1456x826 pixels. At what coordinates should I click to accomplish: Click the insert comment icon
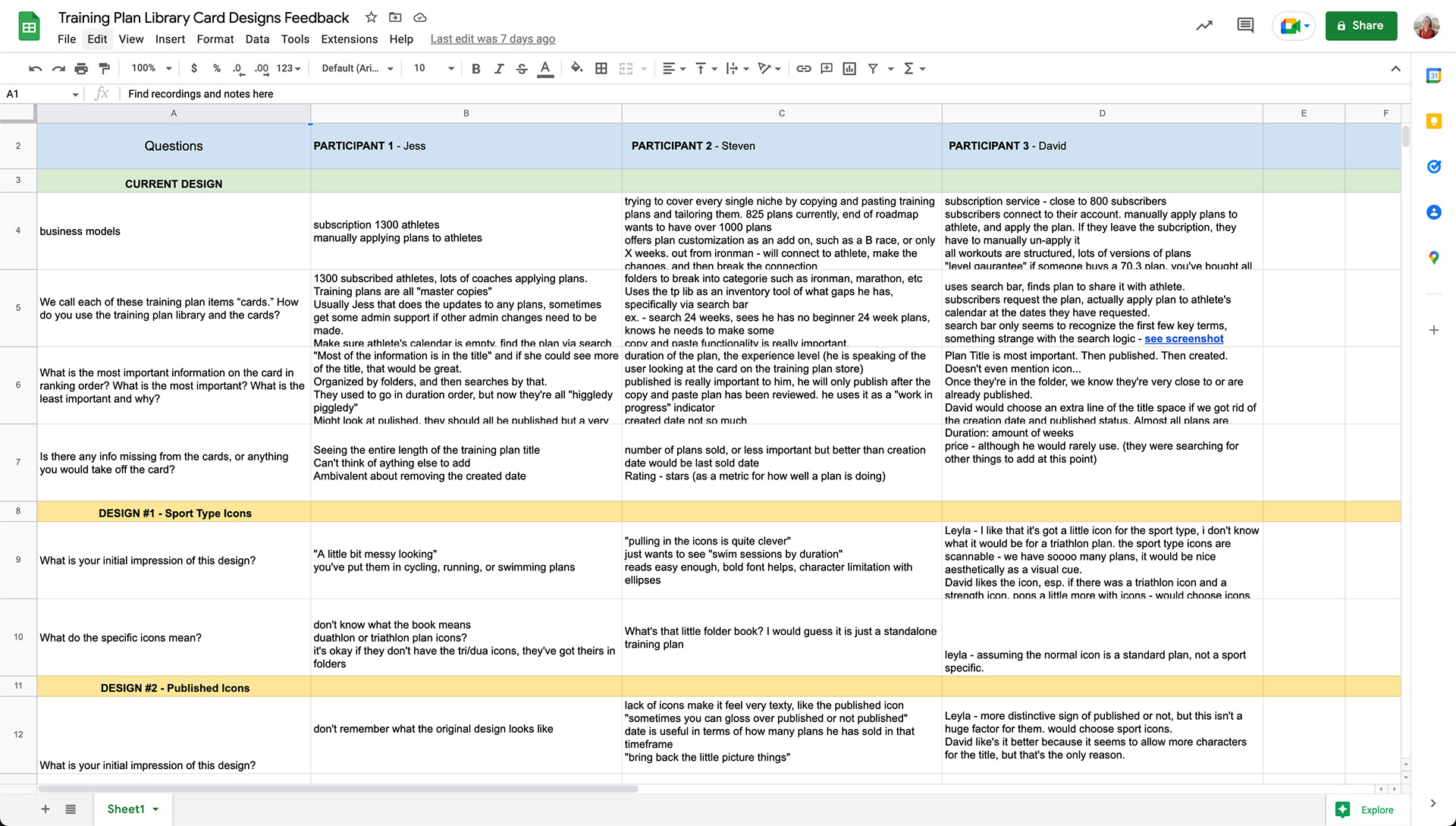coord(827,68)
